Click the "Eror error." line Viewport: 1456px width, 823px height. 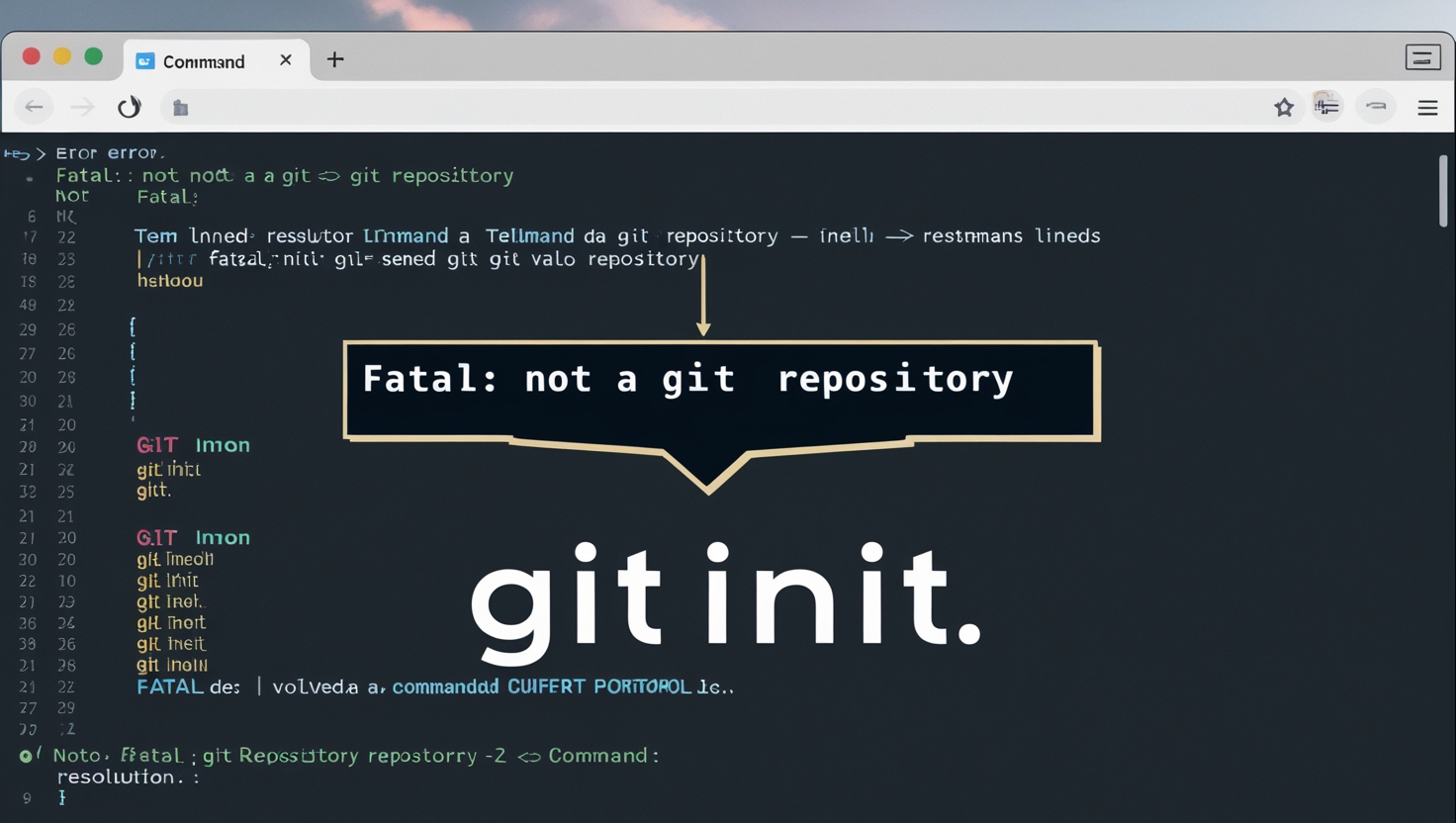pyautogui.click(x=110, y=153)
